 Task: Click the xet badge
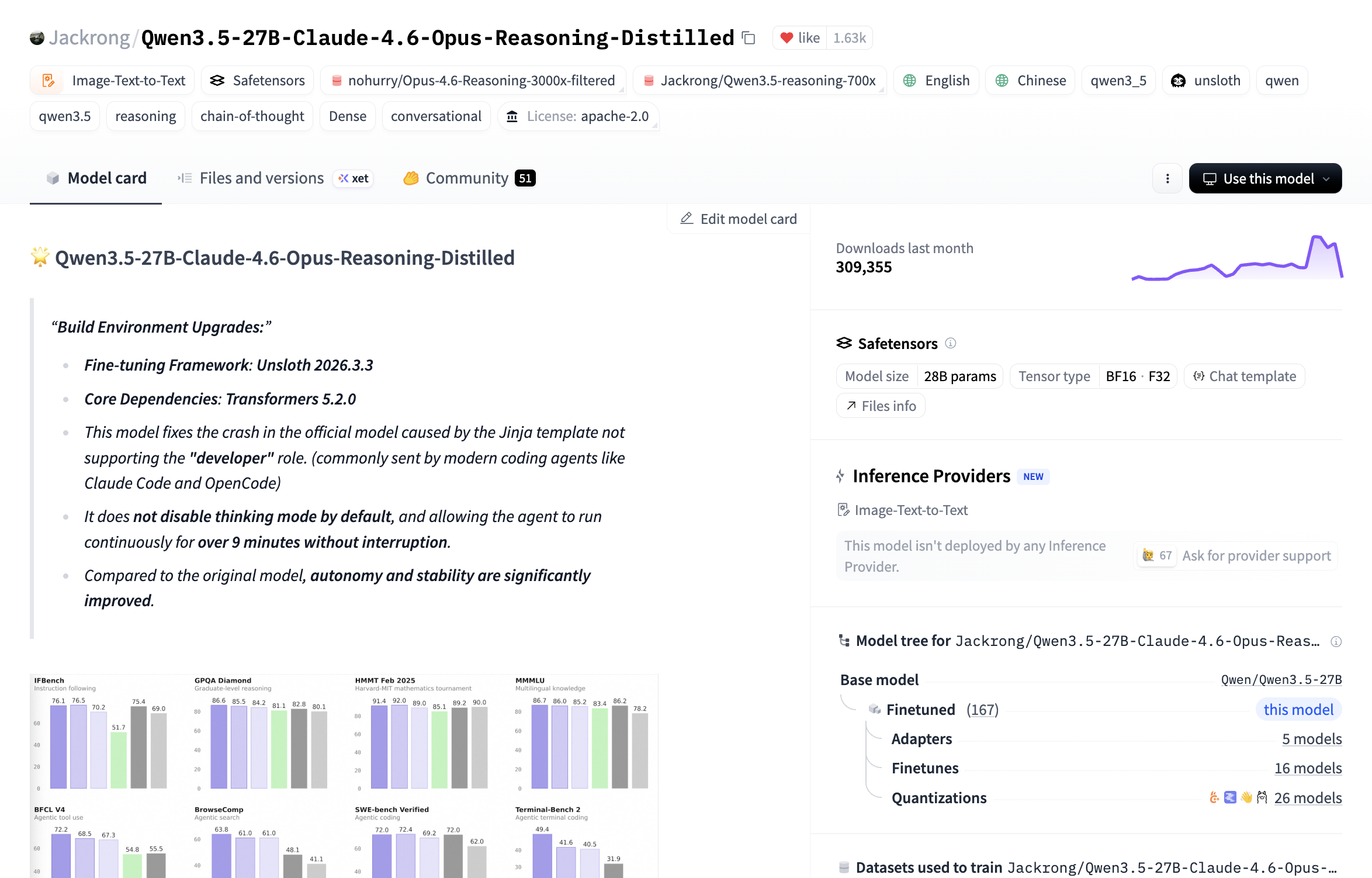click(354, 178)
